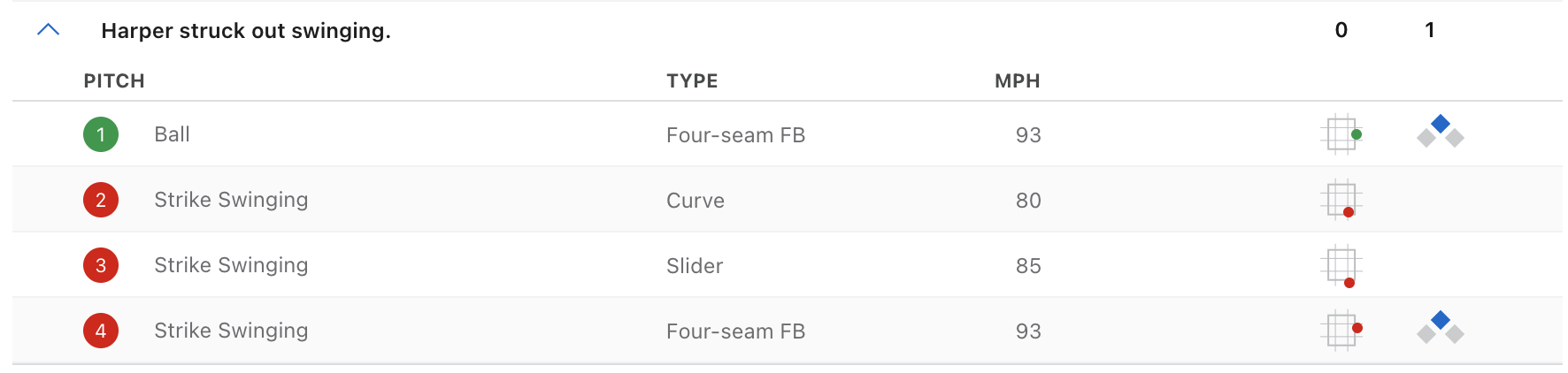The width and height of the screenshot is (1568, 373).
Task: Click the 'Ball' result for pitch 1
Action: pos(172,134)
